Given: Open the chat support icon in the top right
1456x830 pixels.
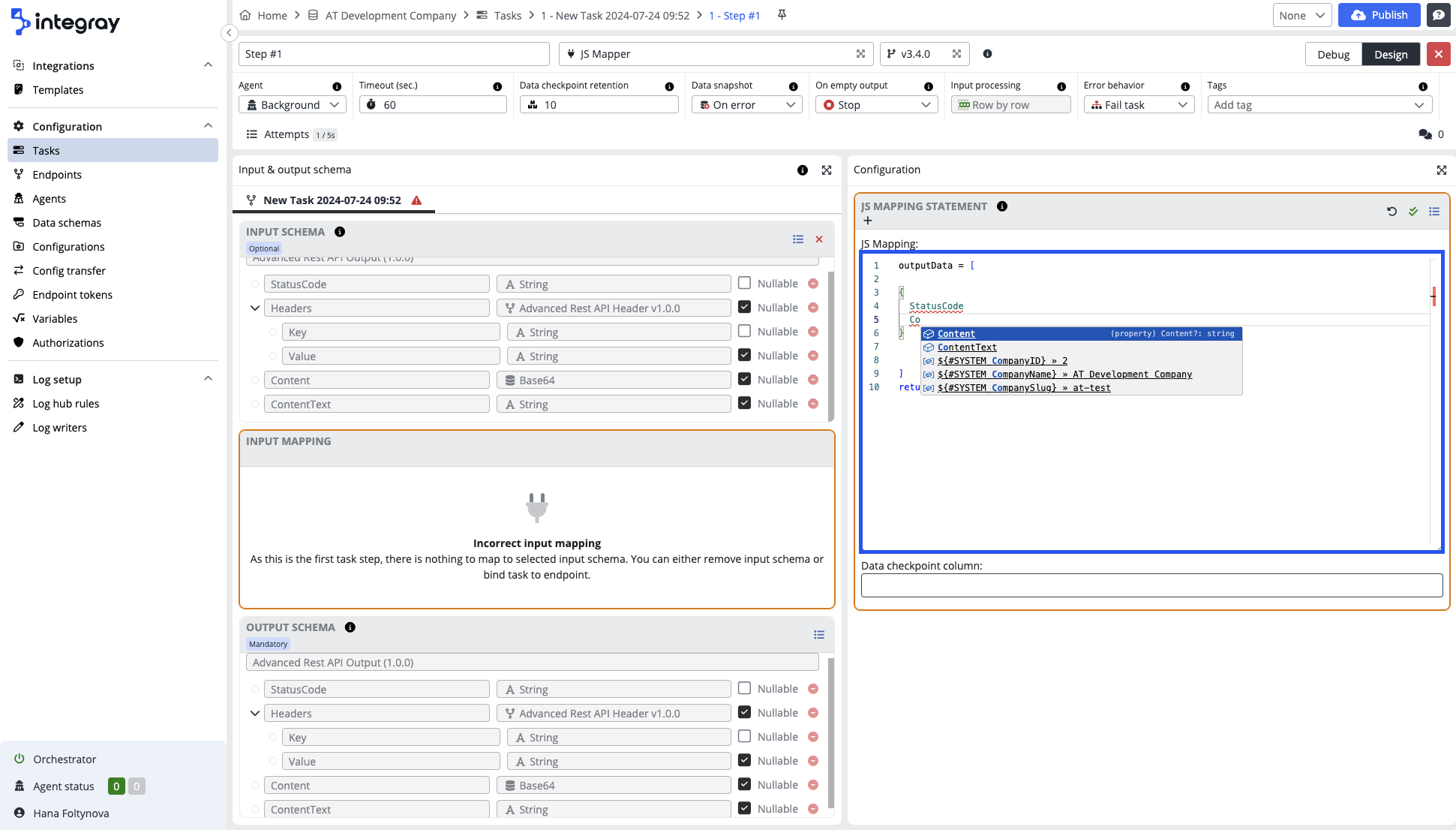Looking at the screenshot, I should point(1438,15).
